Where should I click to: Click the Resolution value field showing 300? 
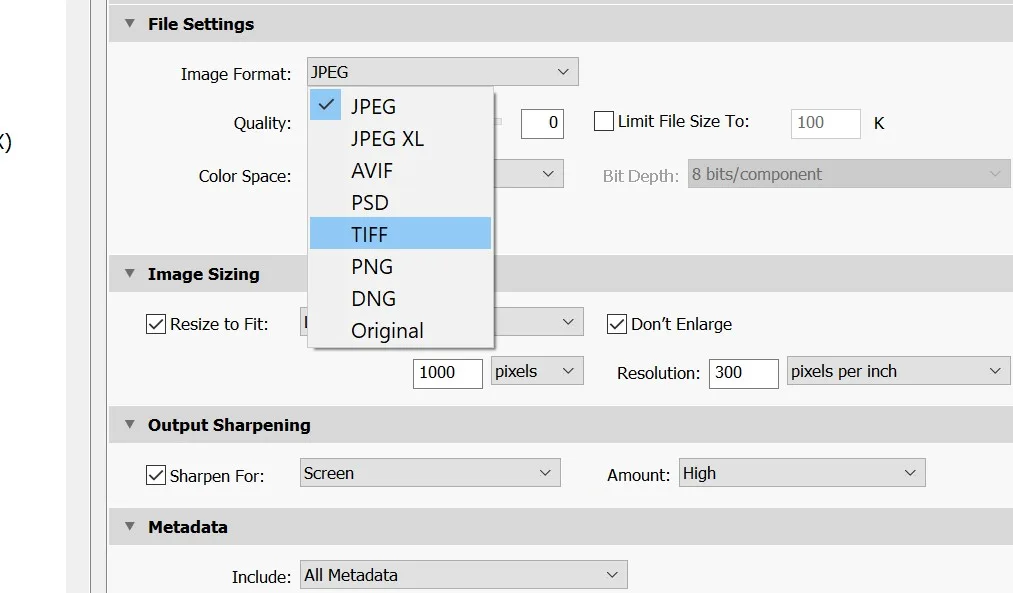[x=742, y=373]
